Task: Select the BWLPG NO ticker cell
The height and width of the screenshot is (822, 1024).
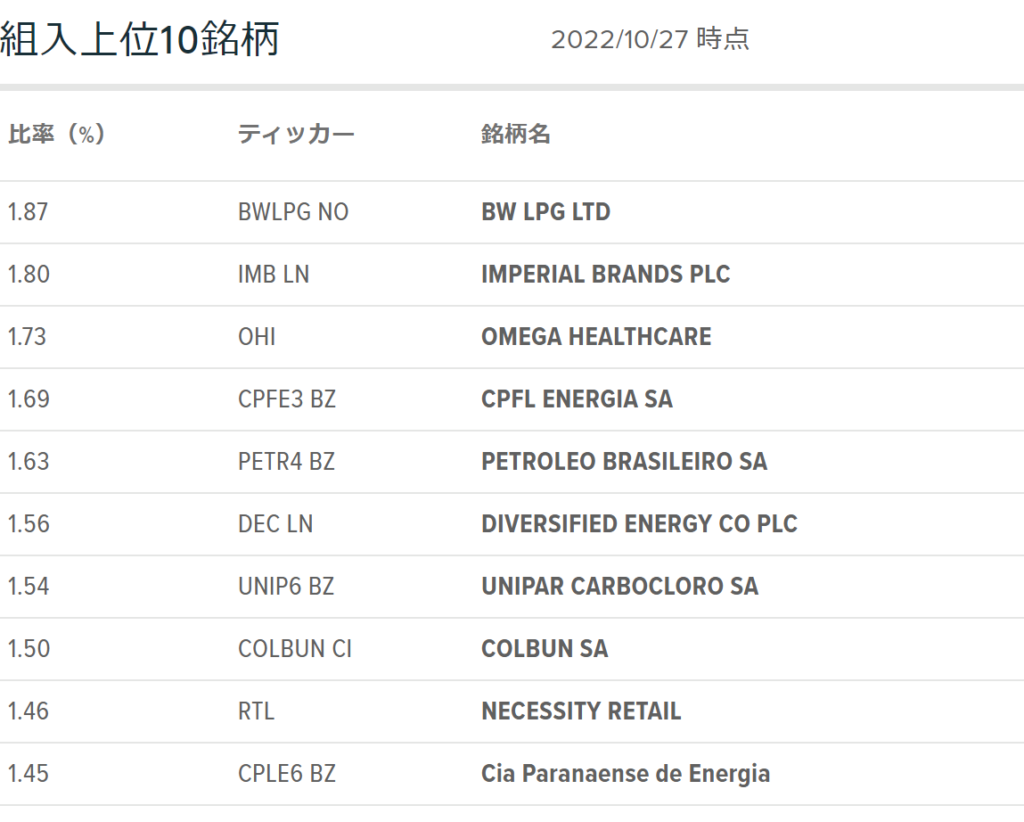Action: pos(293,212)
